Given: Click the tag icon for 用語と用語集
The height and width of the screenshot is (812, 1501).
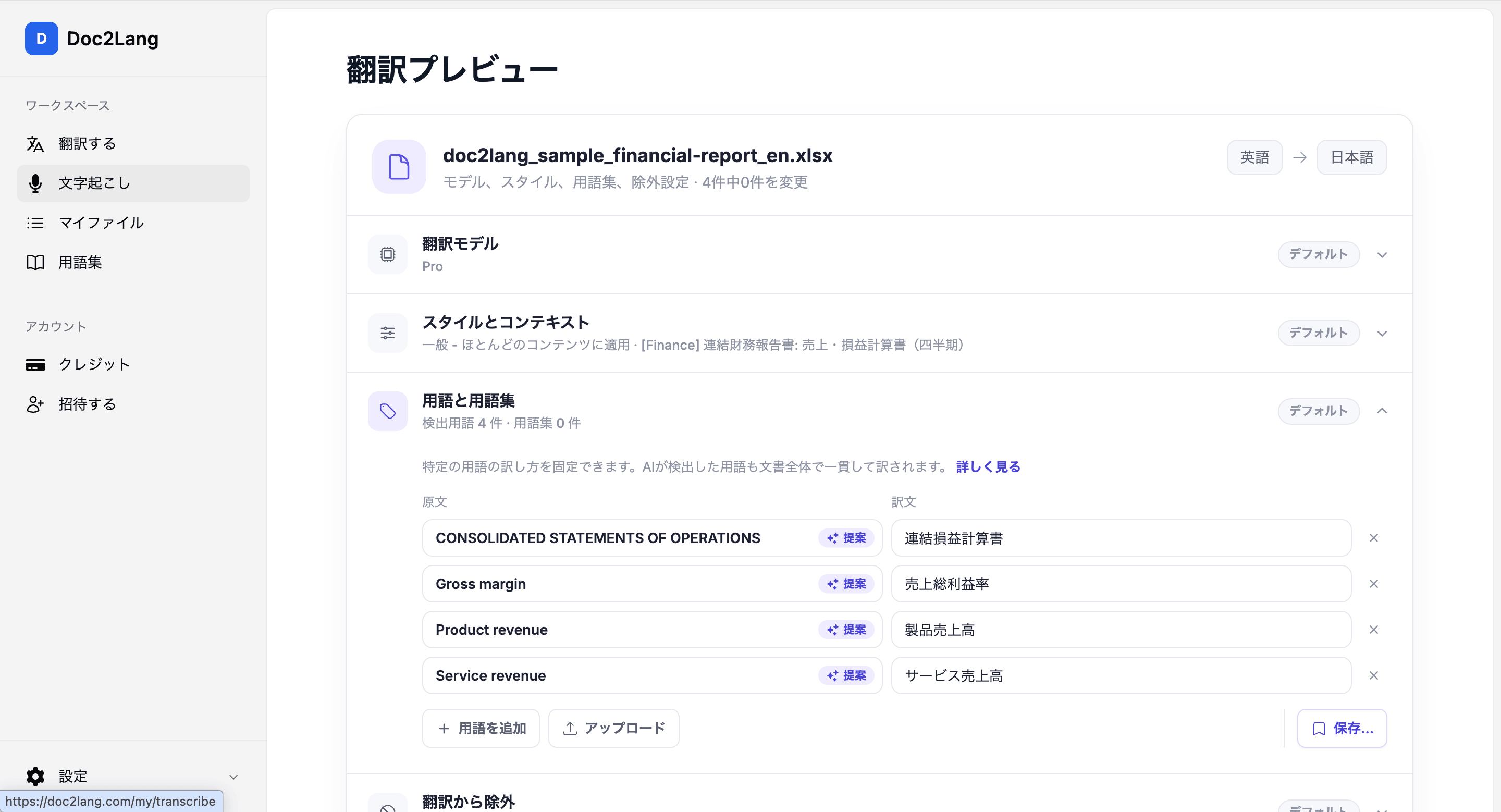Looking at the screenshot, I should coord(387,411).
